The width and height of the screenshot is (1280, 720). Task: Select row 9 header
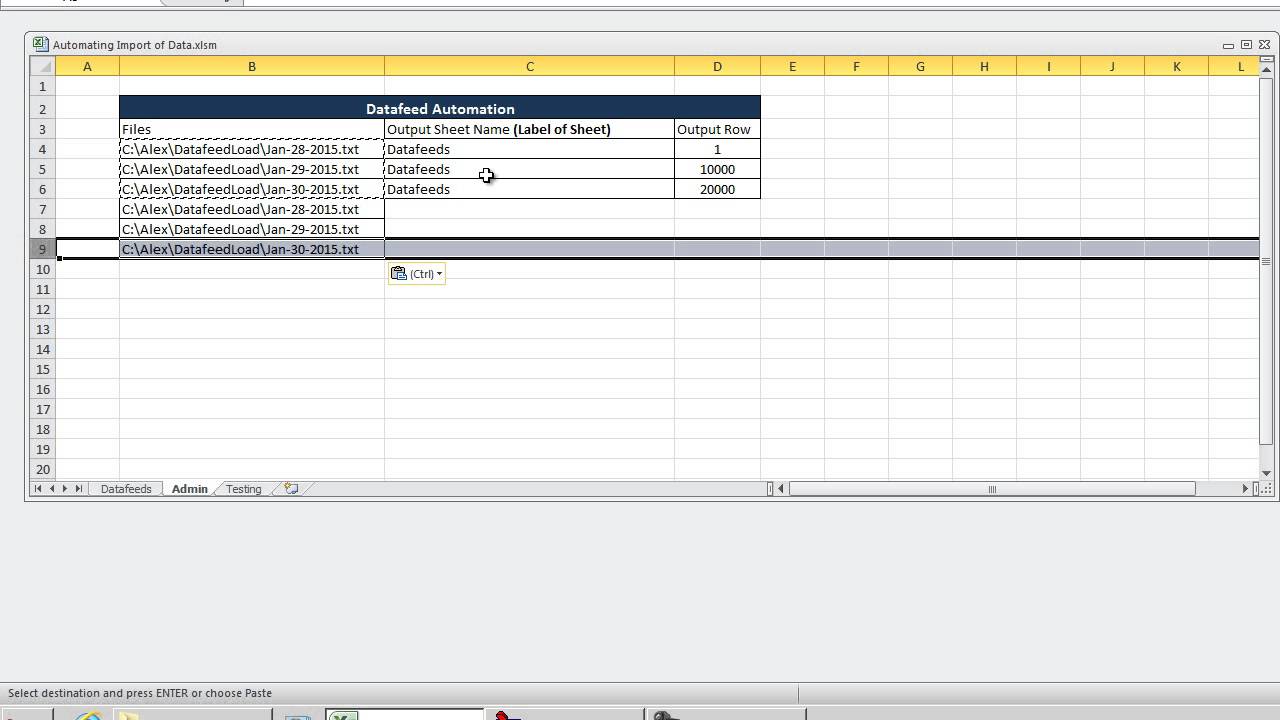(42, 249)
